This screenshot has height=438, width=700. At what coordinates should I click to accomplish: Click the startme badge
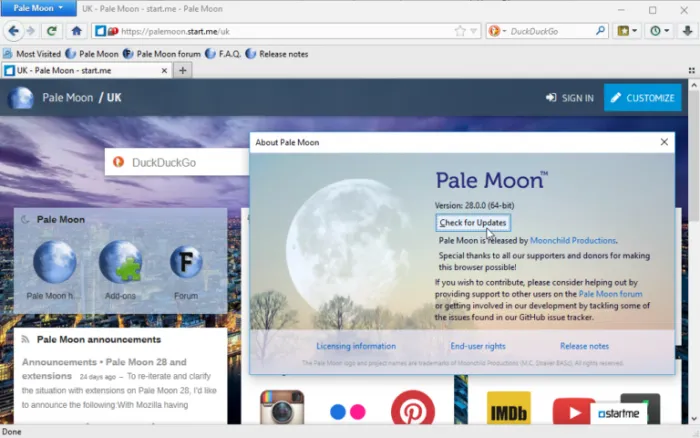click(x=618, y=413)
